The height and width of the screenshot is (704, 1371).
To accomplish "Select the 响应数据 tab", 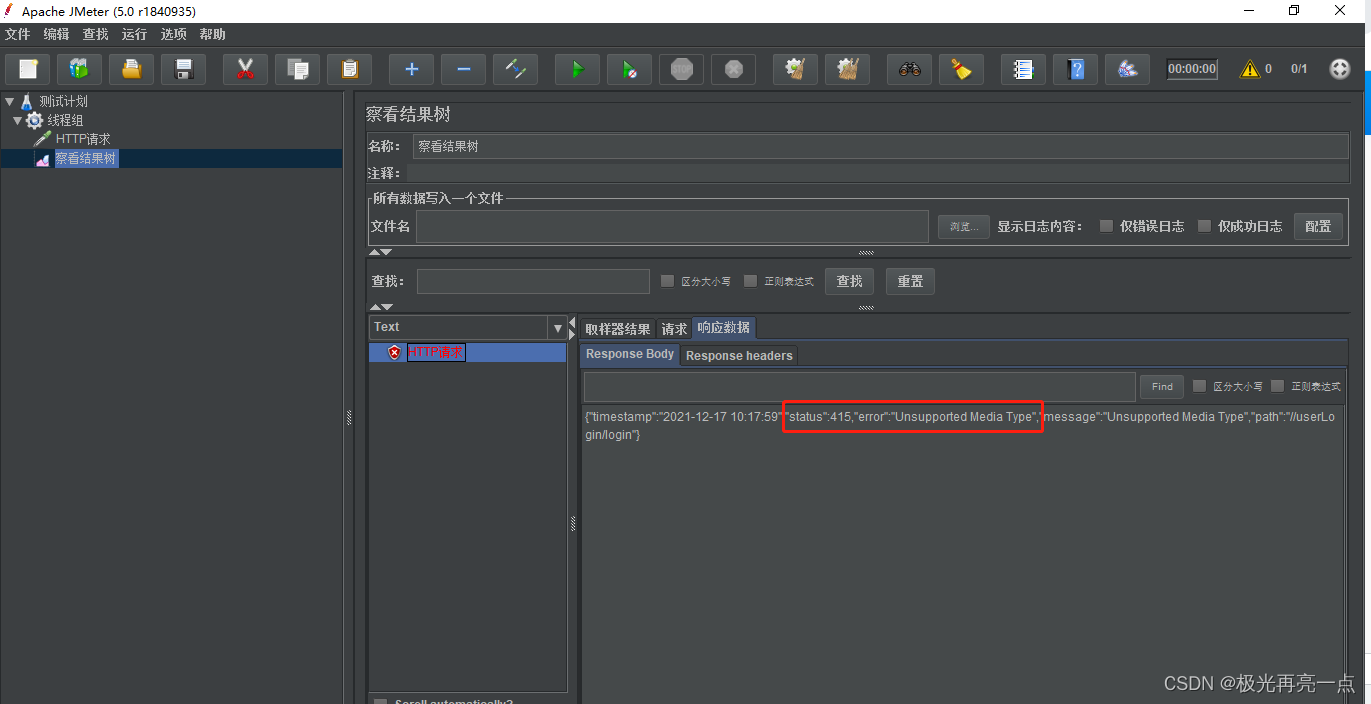I will (724, 328).
